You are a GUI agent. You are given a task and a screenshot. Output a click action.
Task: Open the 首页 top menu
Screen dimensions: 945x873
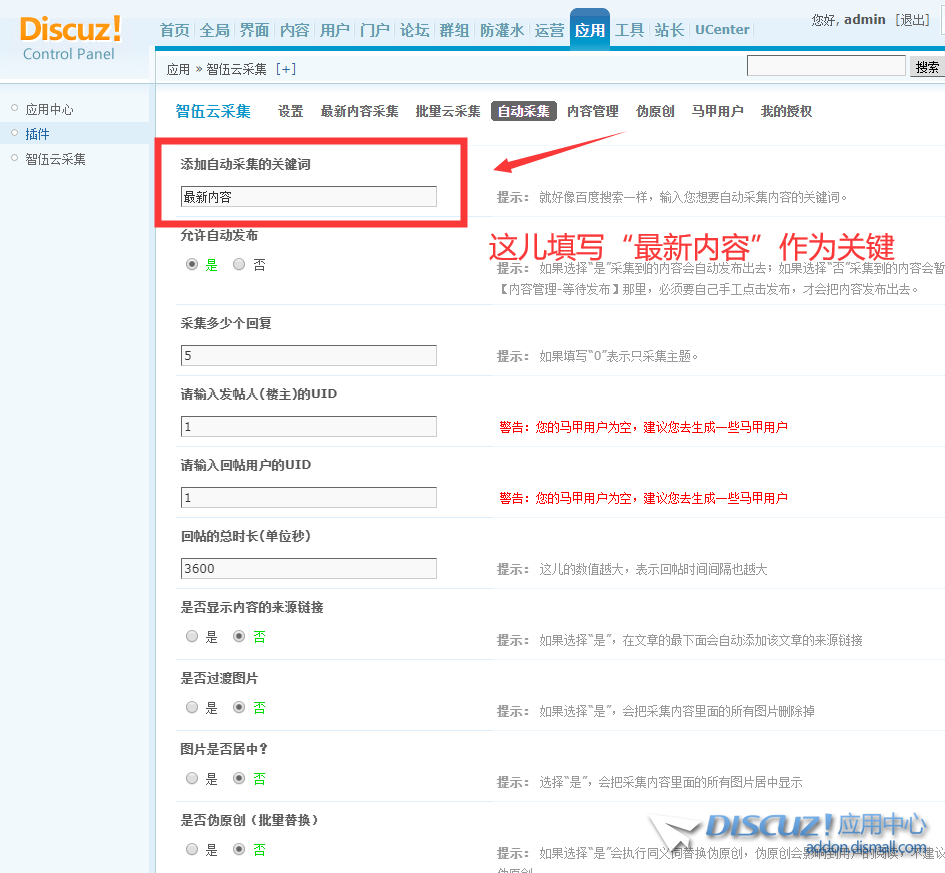tap(175, 30)
